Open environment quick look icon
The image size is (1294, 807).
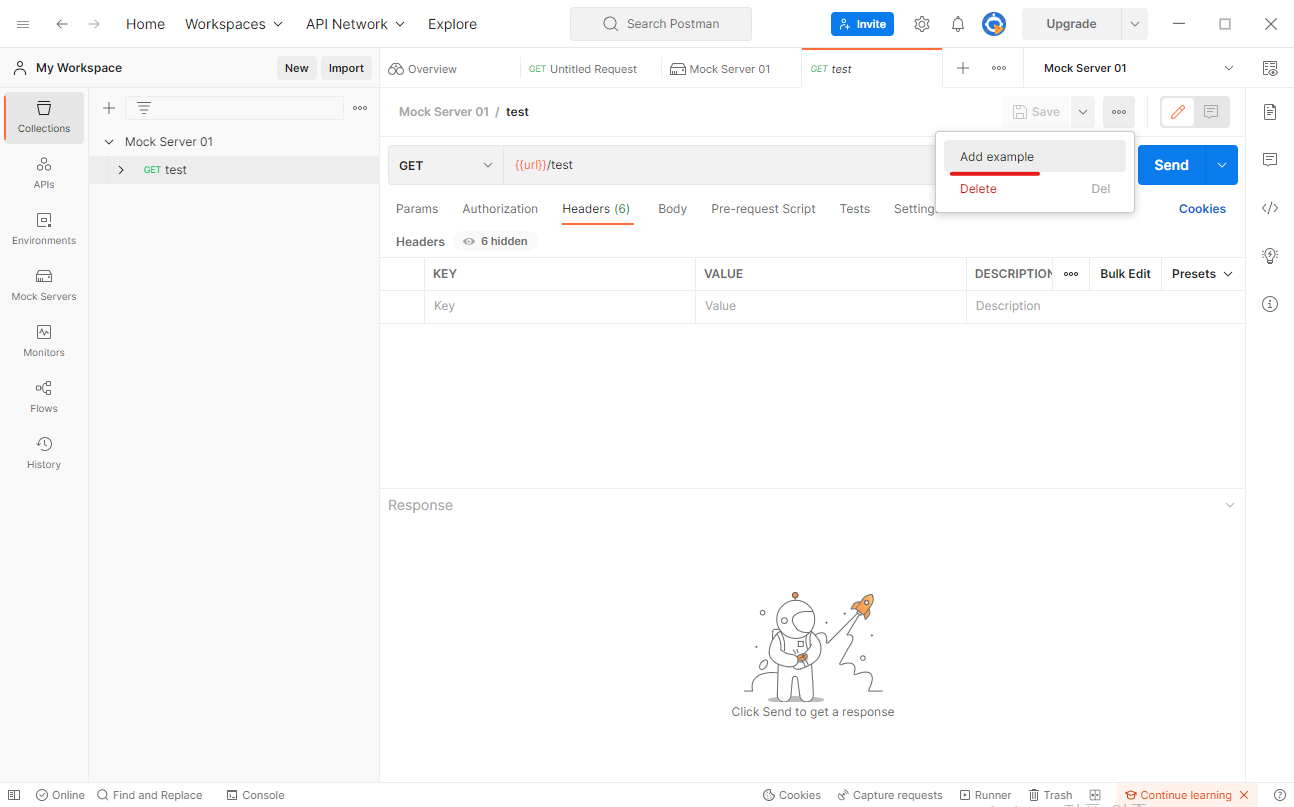[x=1270, y=68]
